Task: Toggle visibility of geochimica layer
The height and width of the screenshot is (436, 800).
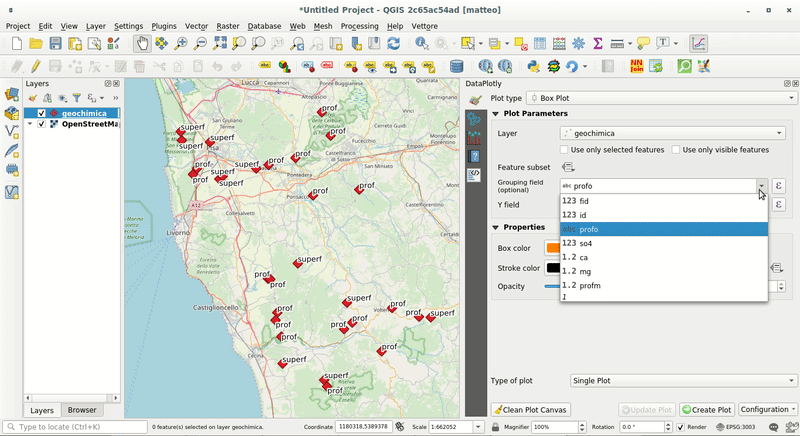Action: (41, 114)
